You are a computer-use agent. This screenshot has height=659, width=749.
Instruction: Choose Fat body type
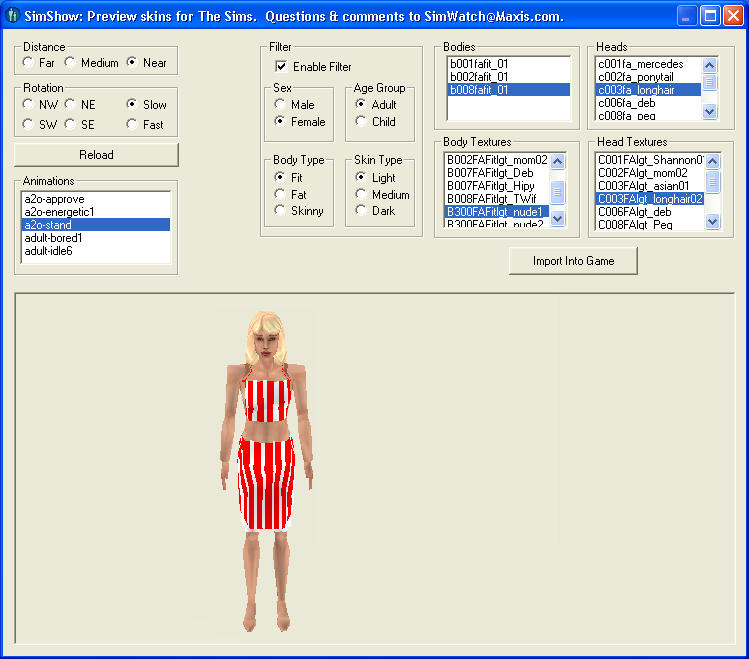coord(290,194)
